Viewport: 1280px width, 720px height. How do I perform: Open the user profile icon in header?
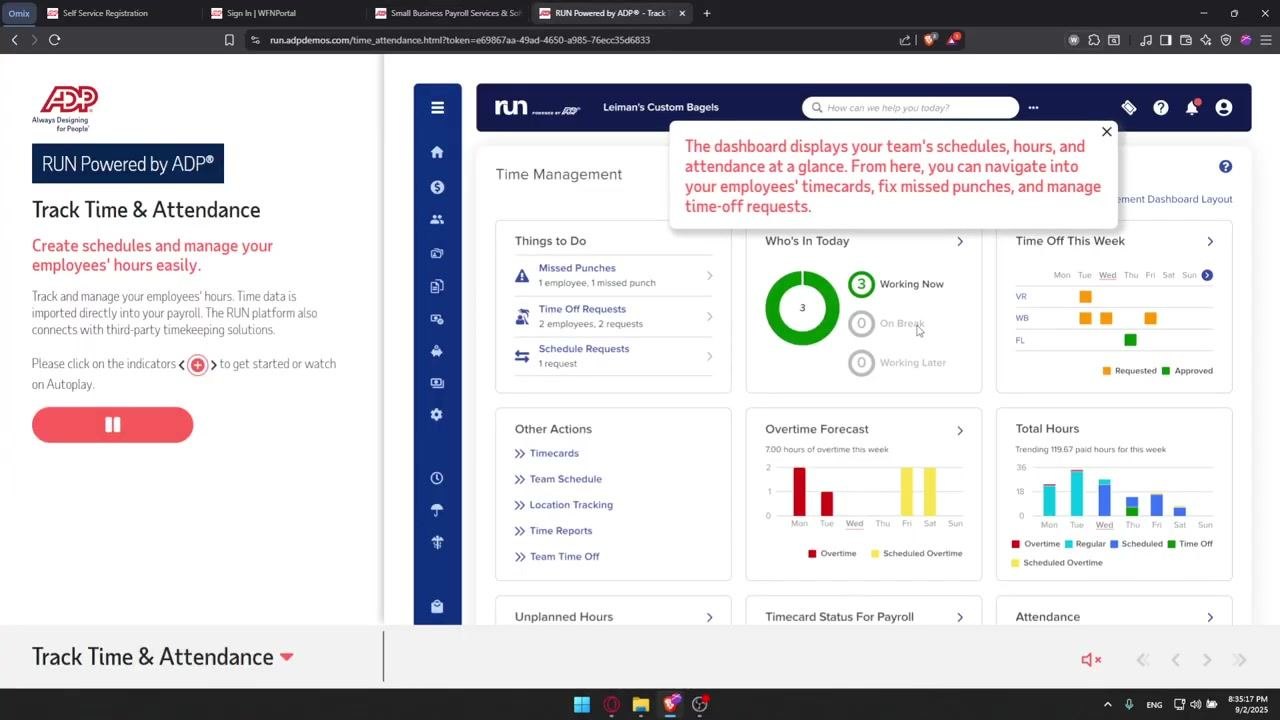click(x=1224, y=108)
